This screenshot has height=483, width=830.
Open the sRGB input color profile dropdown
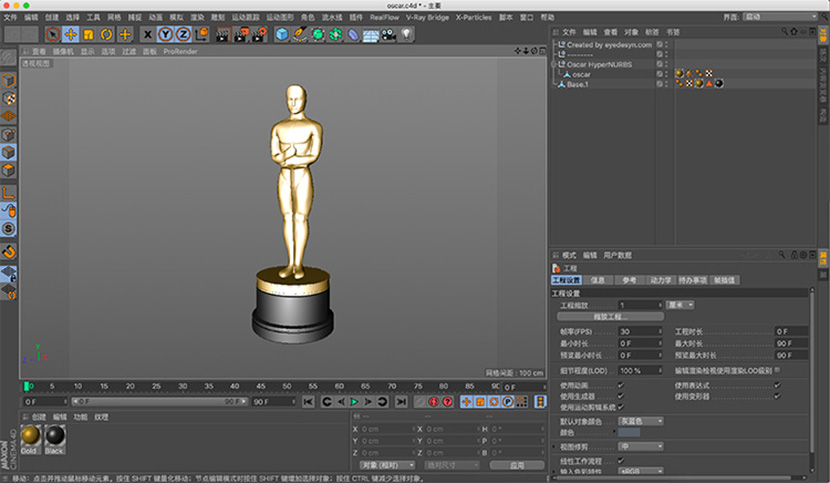(x=640, y=471)
